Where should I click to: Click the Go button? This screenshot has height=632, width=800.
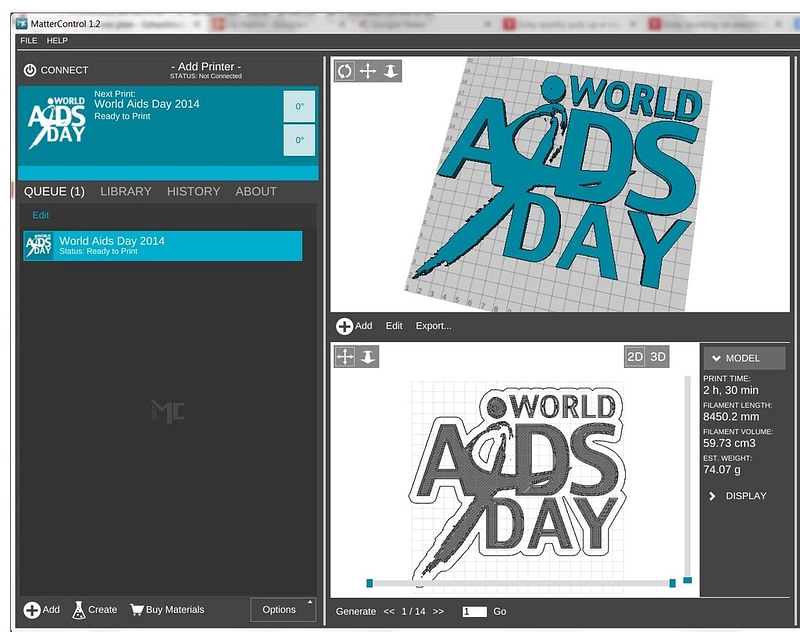[499, 611]
